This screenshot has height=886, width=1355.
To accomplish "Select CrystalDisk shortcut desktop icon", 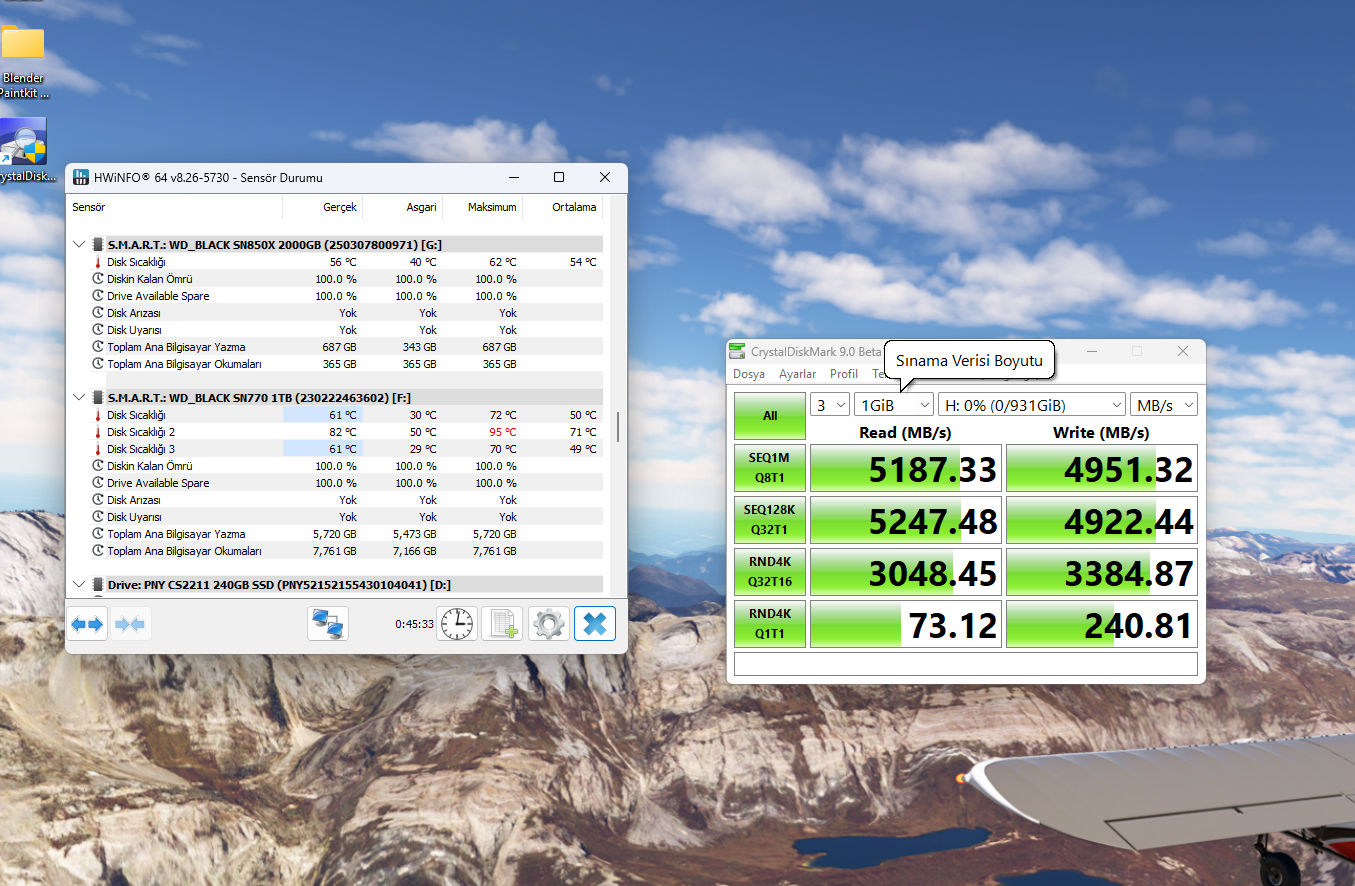I will tap(23, 150).
